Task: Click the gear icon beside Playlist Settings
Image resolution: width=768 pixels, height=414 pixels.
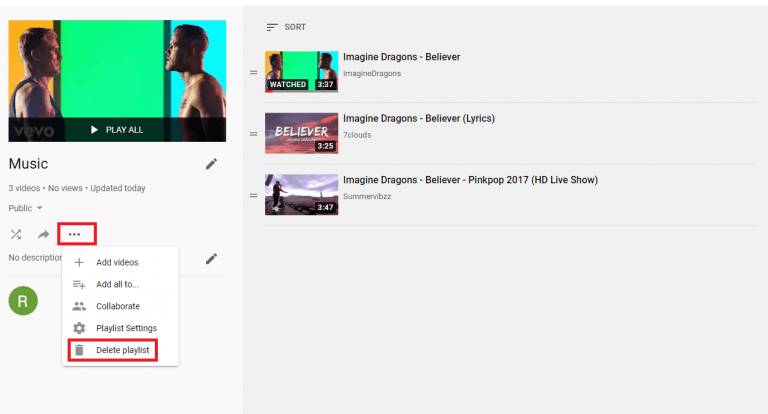Action: point(79,328)
